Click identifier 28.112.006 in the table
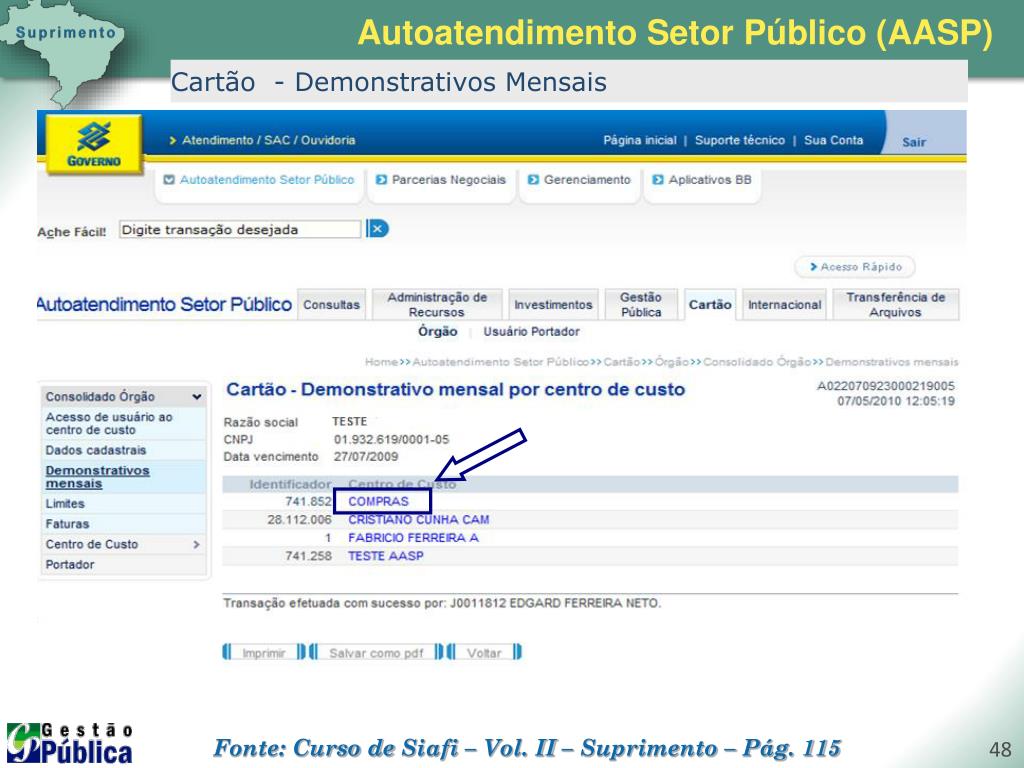 [x=299, y=520]
